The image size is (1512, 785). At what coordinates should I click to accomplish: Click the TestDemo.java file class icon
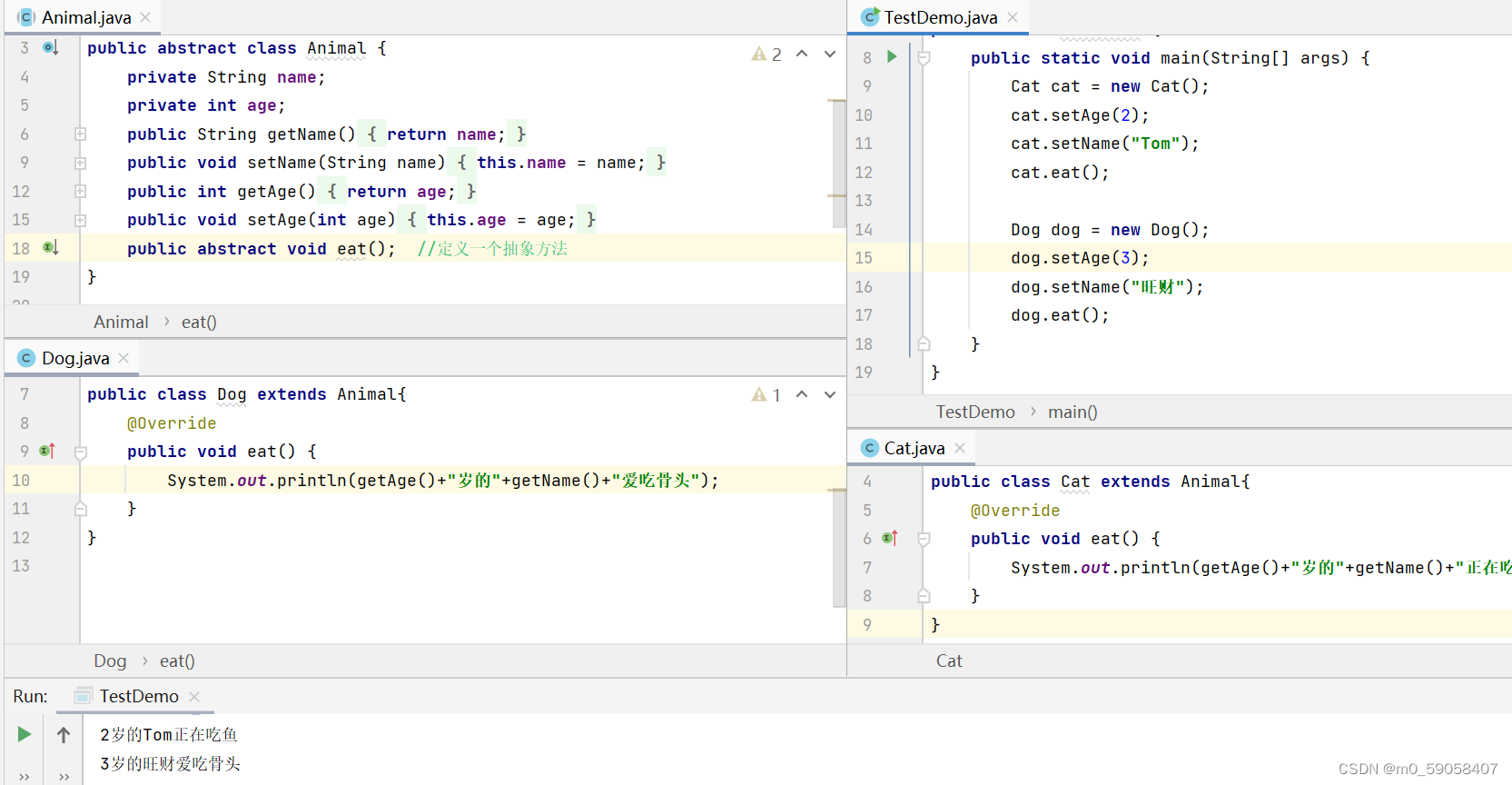pos(870,17)
